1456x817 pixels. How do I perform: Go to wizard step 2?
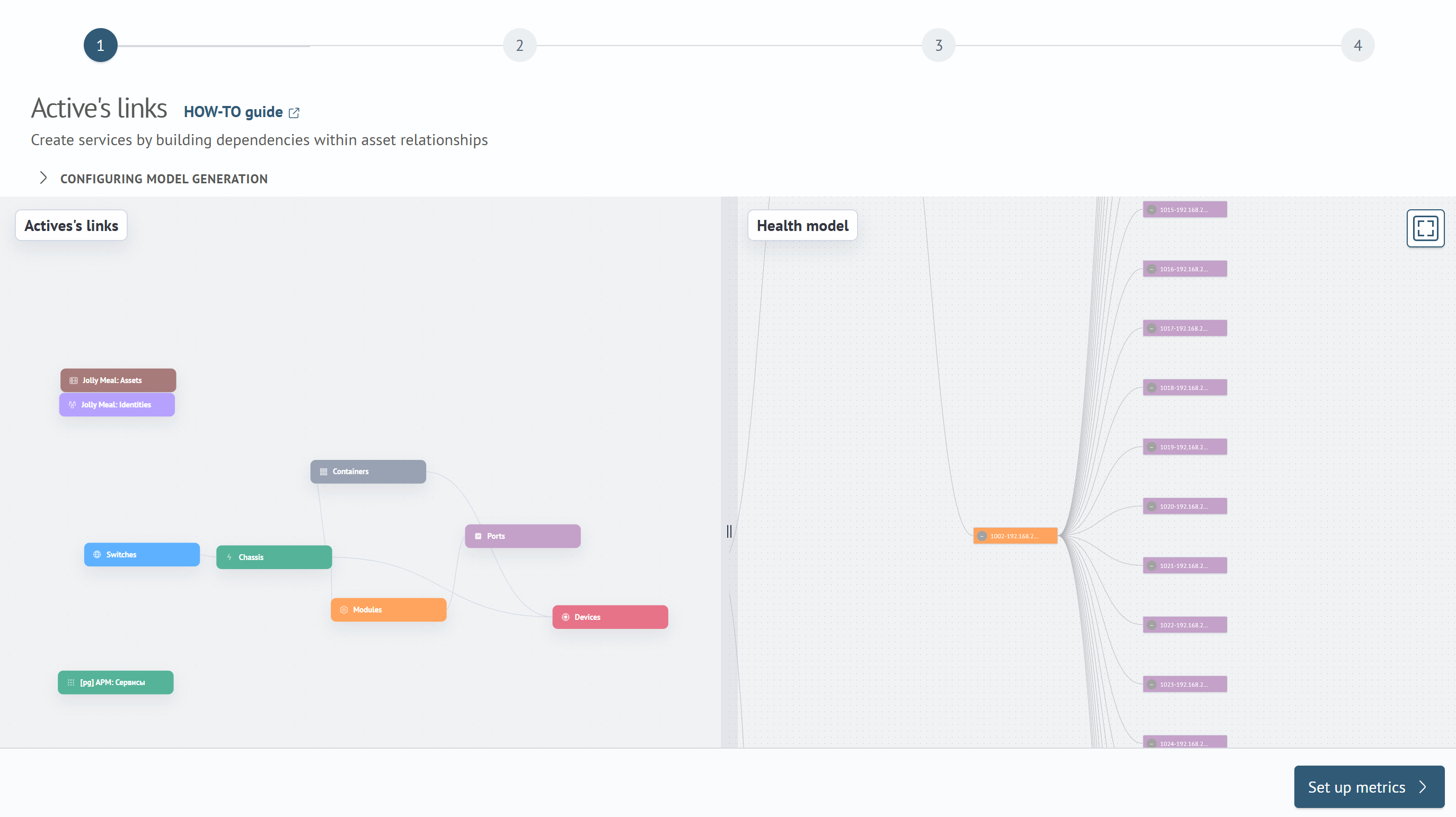point(519,45)
